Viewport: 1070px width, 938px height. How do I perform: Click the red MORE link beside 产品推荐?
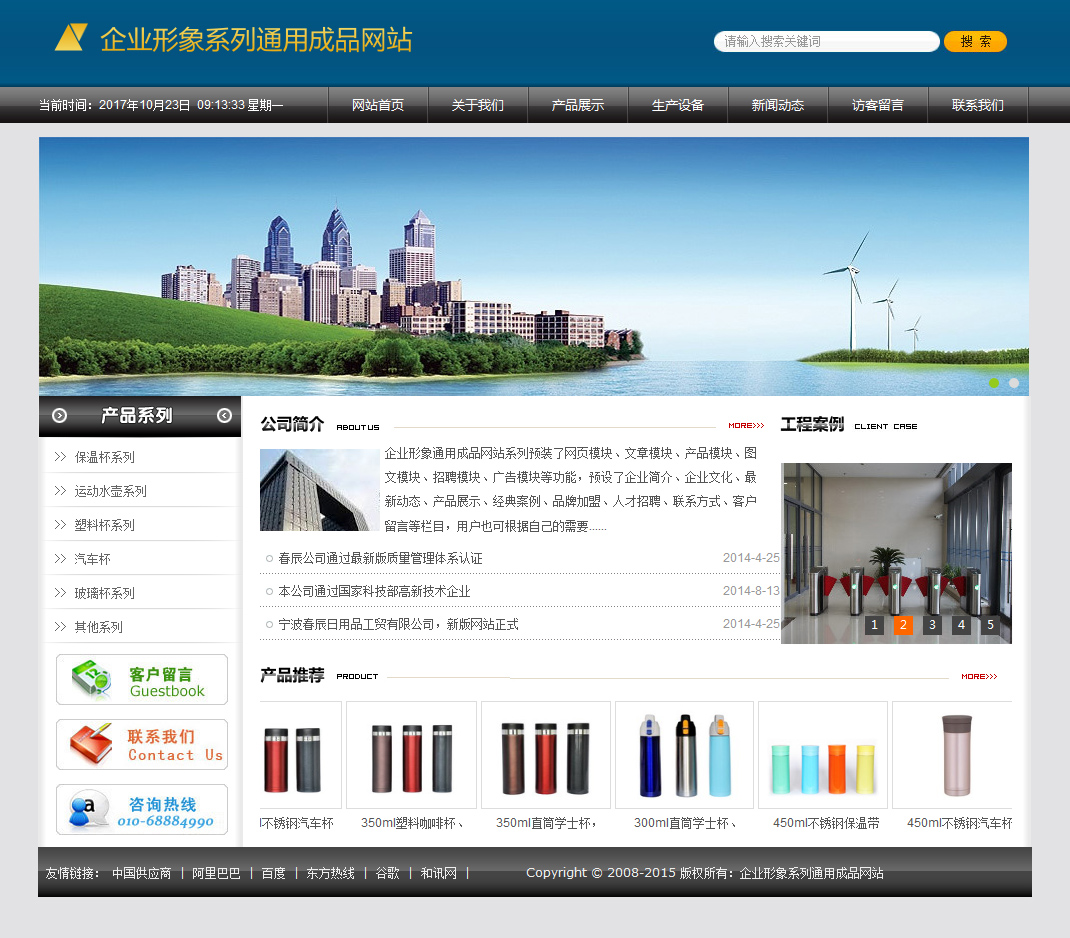(979, 677)
